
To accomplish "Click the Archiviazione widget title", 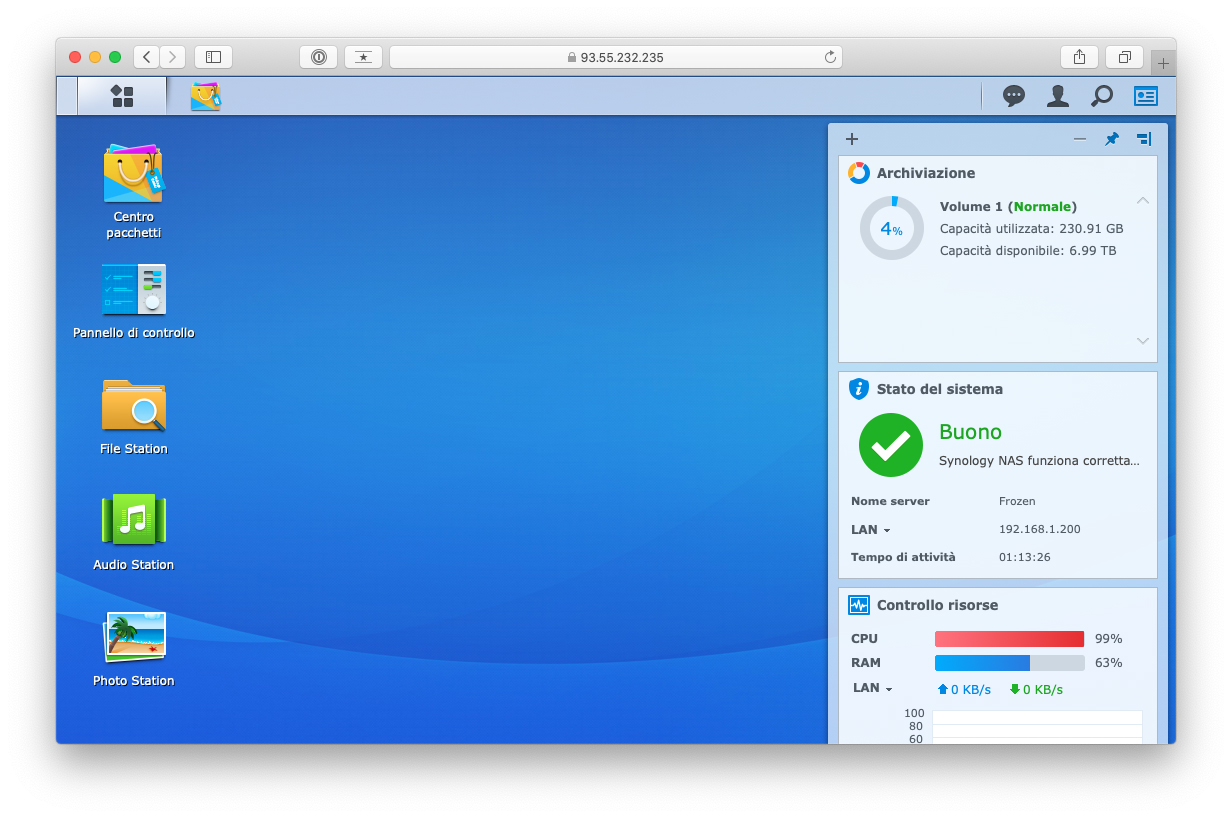I will click(926, 173).
